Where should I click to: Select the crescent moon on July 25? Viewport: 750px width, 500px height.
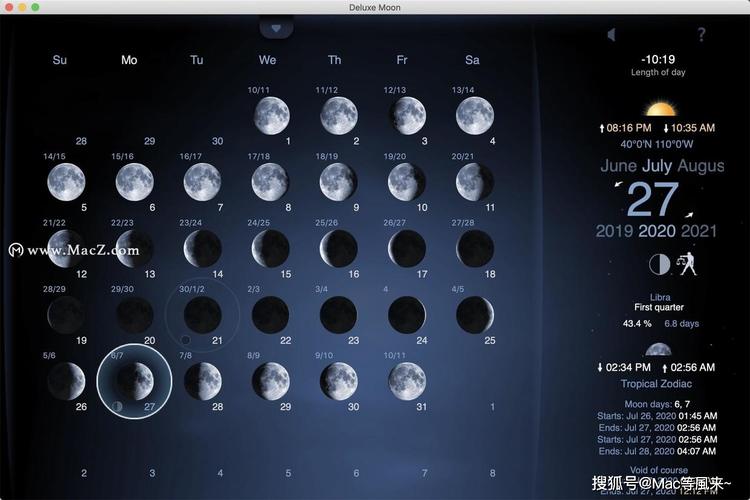coord(474,315)
